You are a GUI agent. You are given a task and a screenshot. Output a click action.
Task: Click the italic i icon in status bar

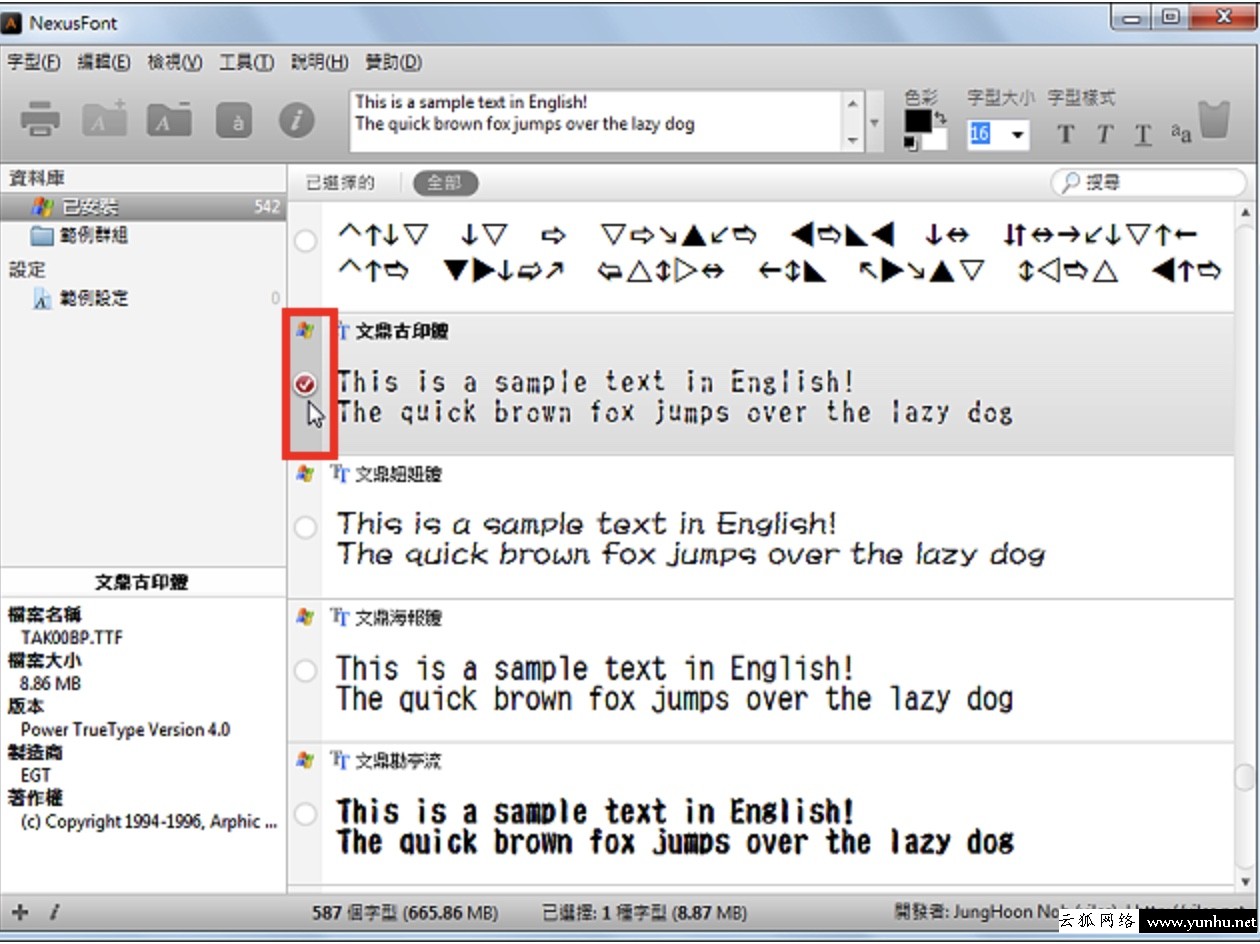click(x=53, y=912)
